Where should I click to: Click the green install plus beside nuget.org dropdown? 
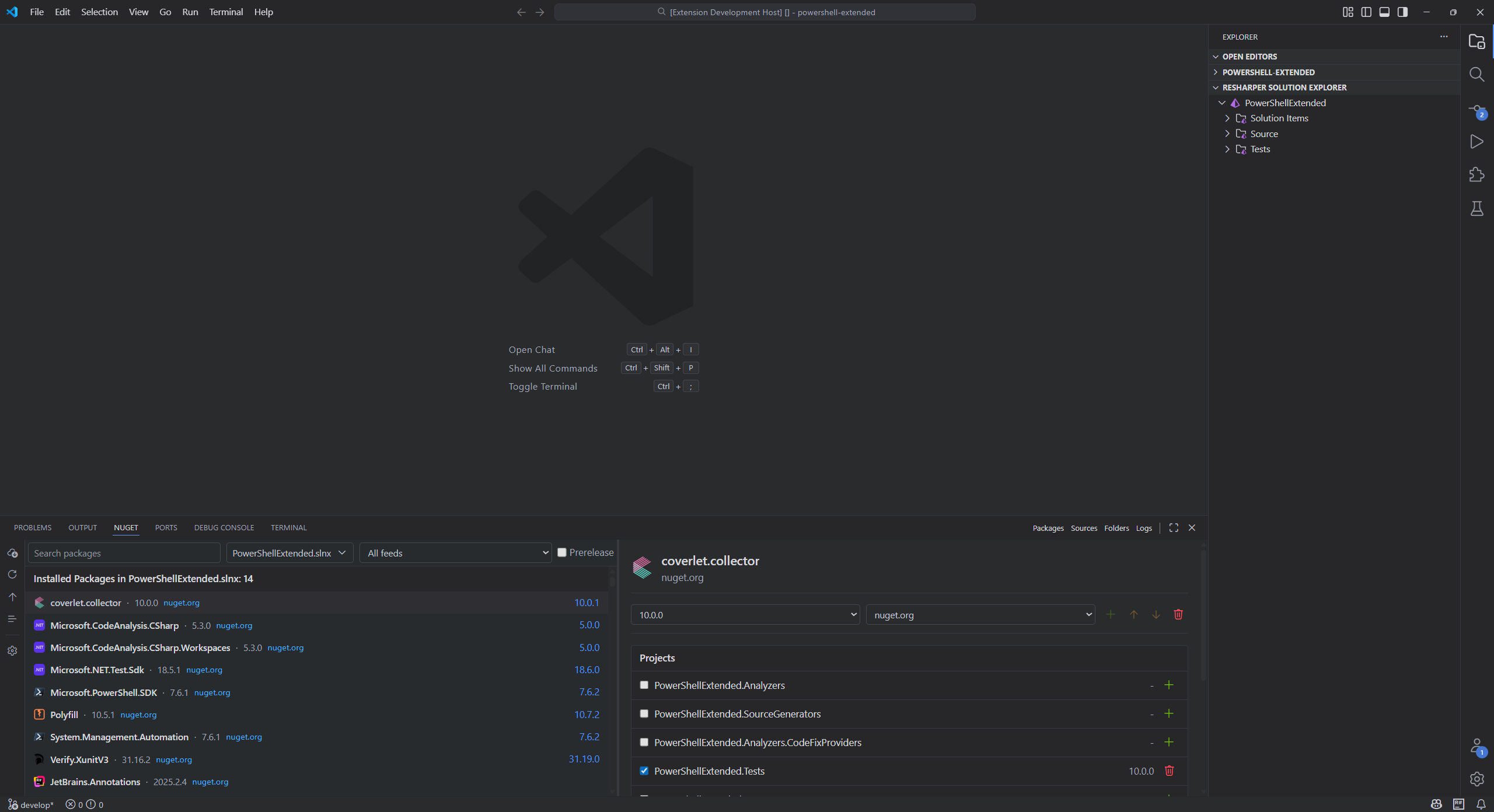pyautogui.click(x=1111, y=614)
